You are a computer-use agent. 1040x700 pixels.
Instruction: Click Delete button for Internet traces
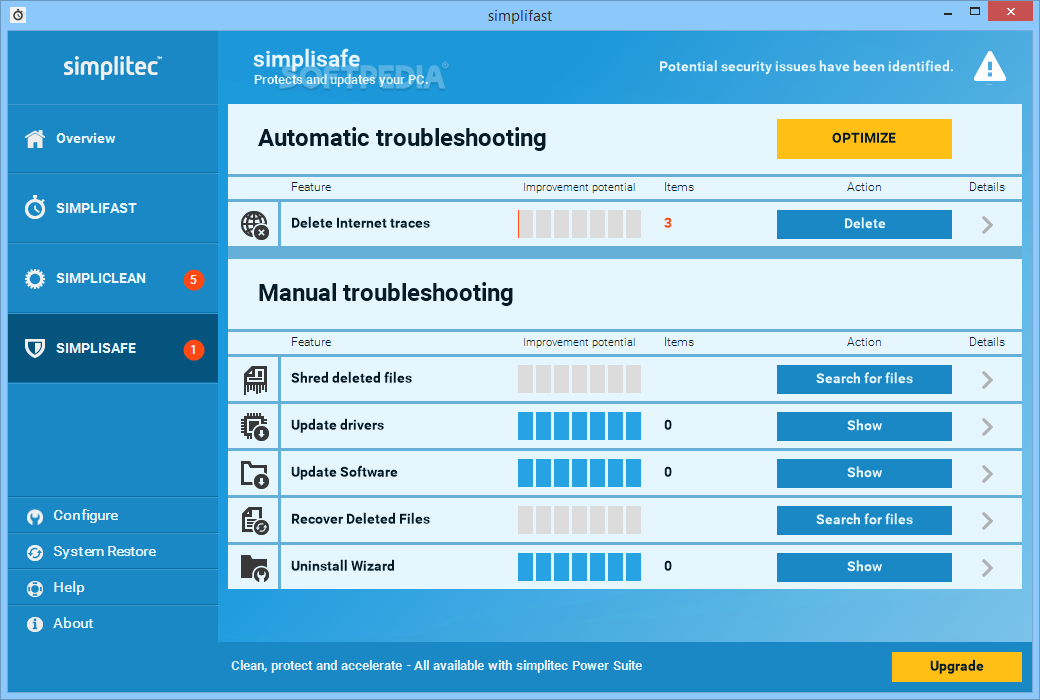coord(864,224)
